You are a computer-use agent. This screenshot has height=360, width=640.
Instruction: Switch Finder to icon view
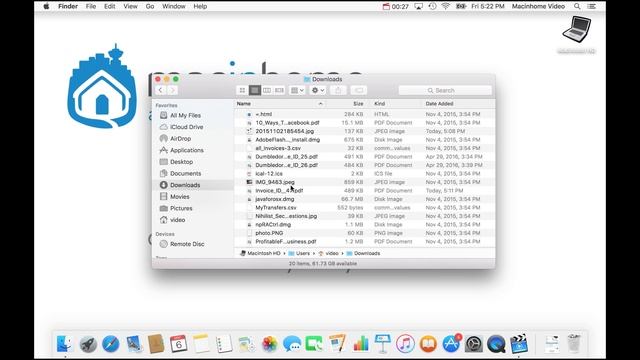point(242,90)
